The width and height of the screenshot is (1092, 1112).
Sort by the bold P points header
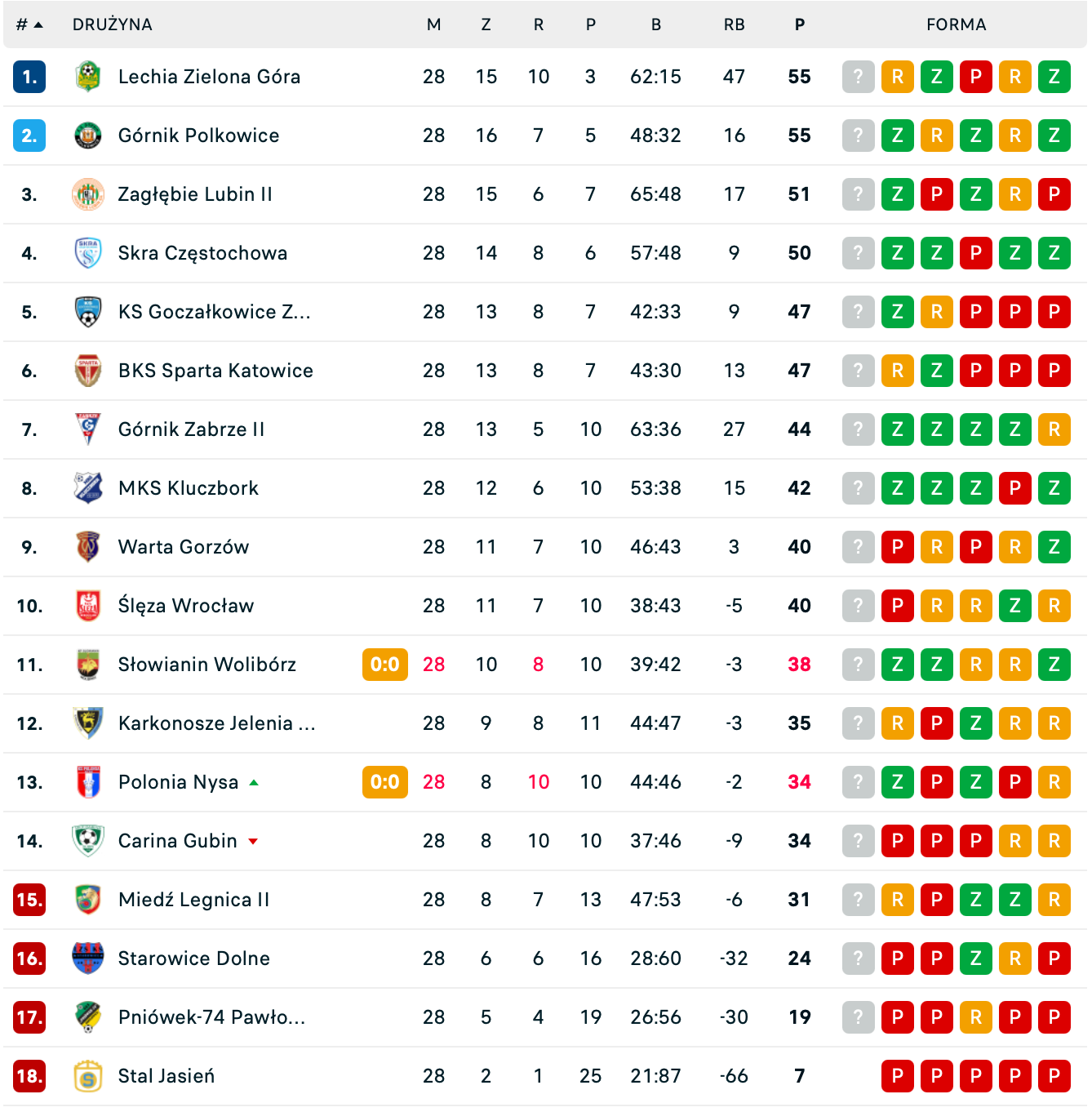click(x=800, y=25)
